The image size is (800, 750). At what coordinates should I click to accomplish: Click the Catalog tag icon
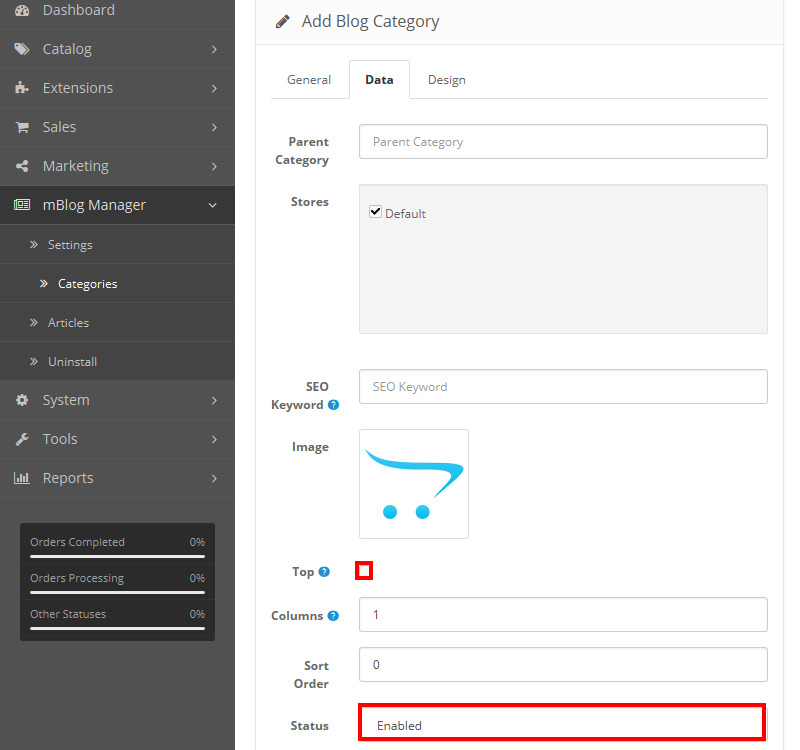tap(22, 49)
